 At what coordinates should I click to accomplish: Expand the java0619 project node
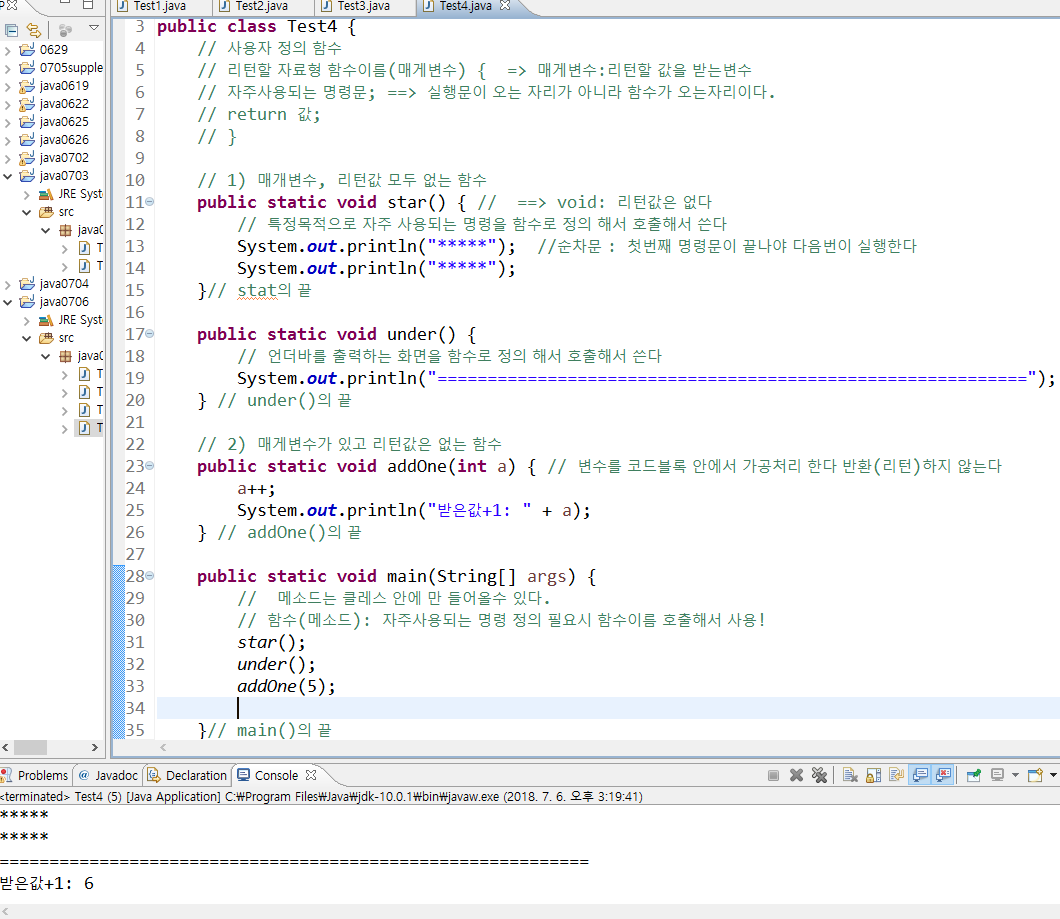[x=7, y=86]
